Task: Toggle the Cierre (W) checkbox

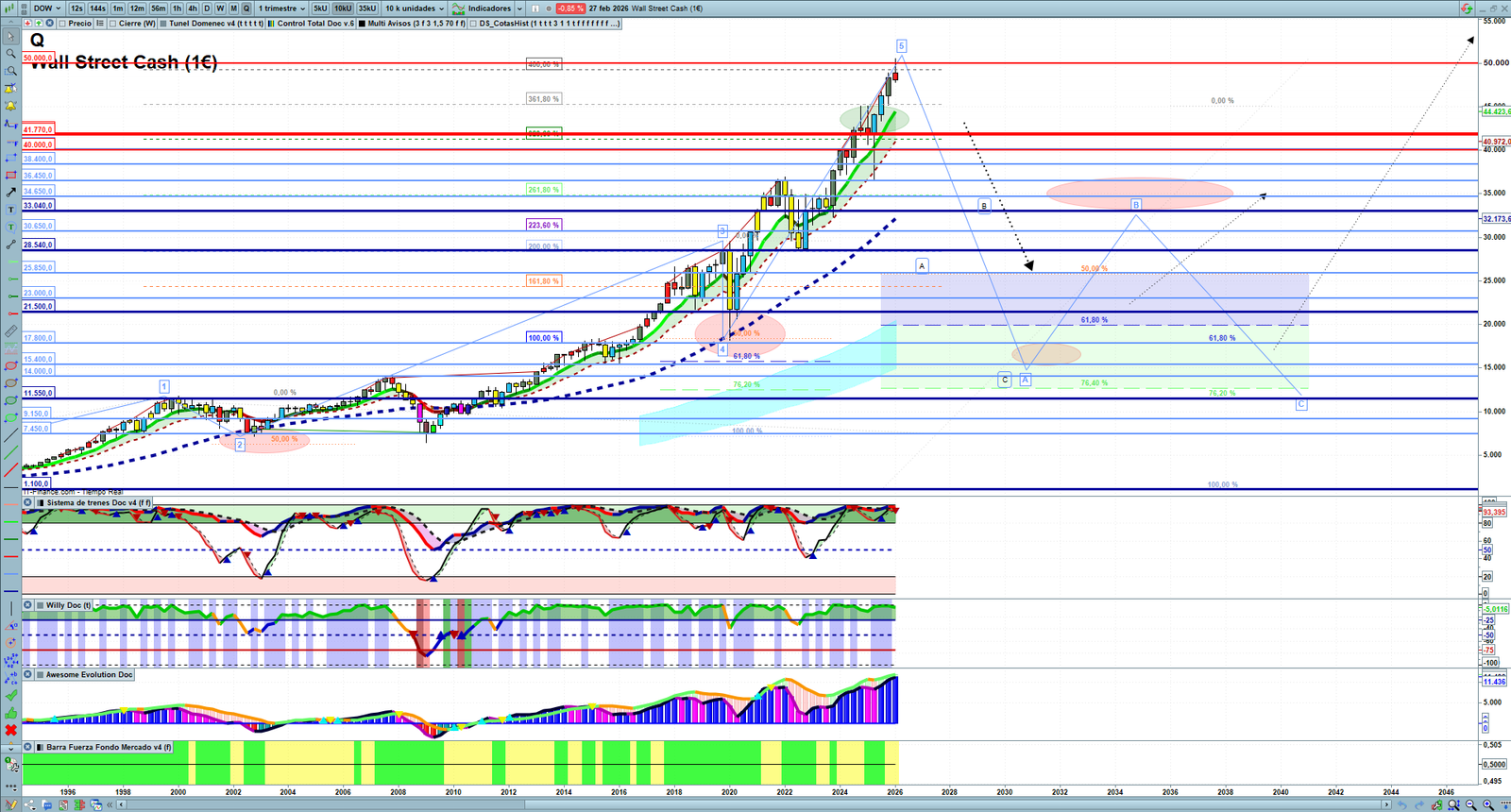Action: 113,24
